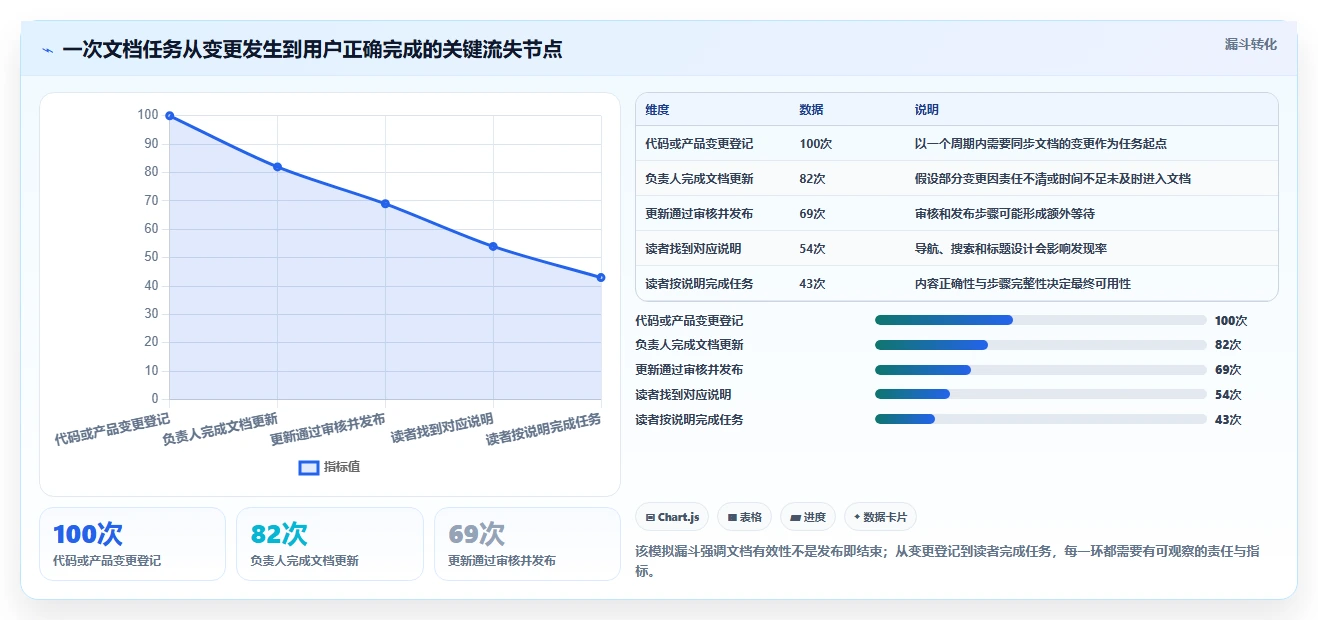The width and height of the screenshot is (1318, 620).
Task: Select the Chart.js tag chip
Action: pyautogui.click(x=673, y=517)
